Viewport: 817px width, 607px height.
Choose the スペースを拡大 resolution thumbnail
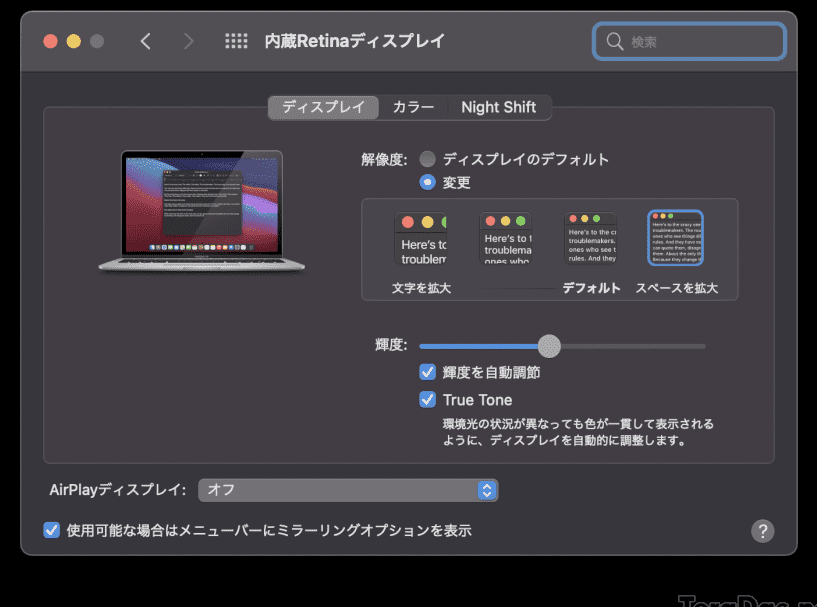[676, 240]
